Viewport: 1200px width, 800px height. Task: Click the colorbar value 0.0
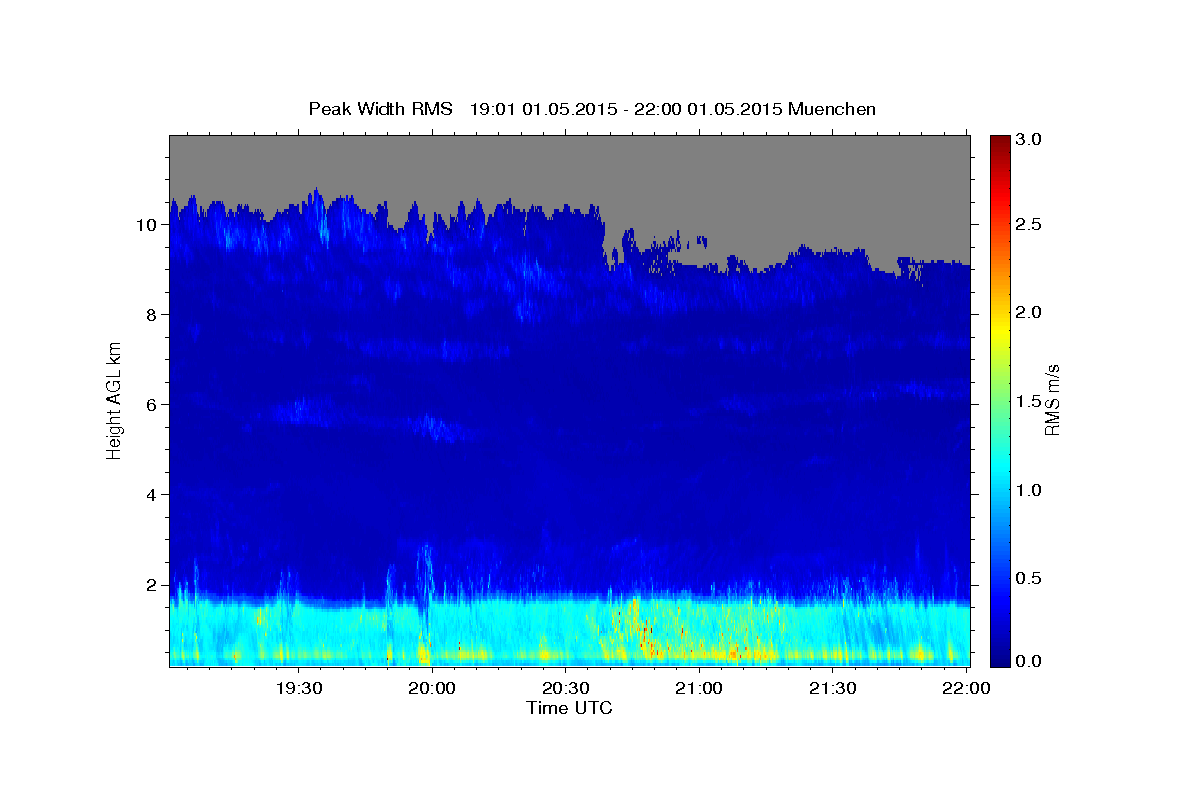coord(1029,661)
